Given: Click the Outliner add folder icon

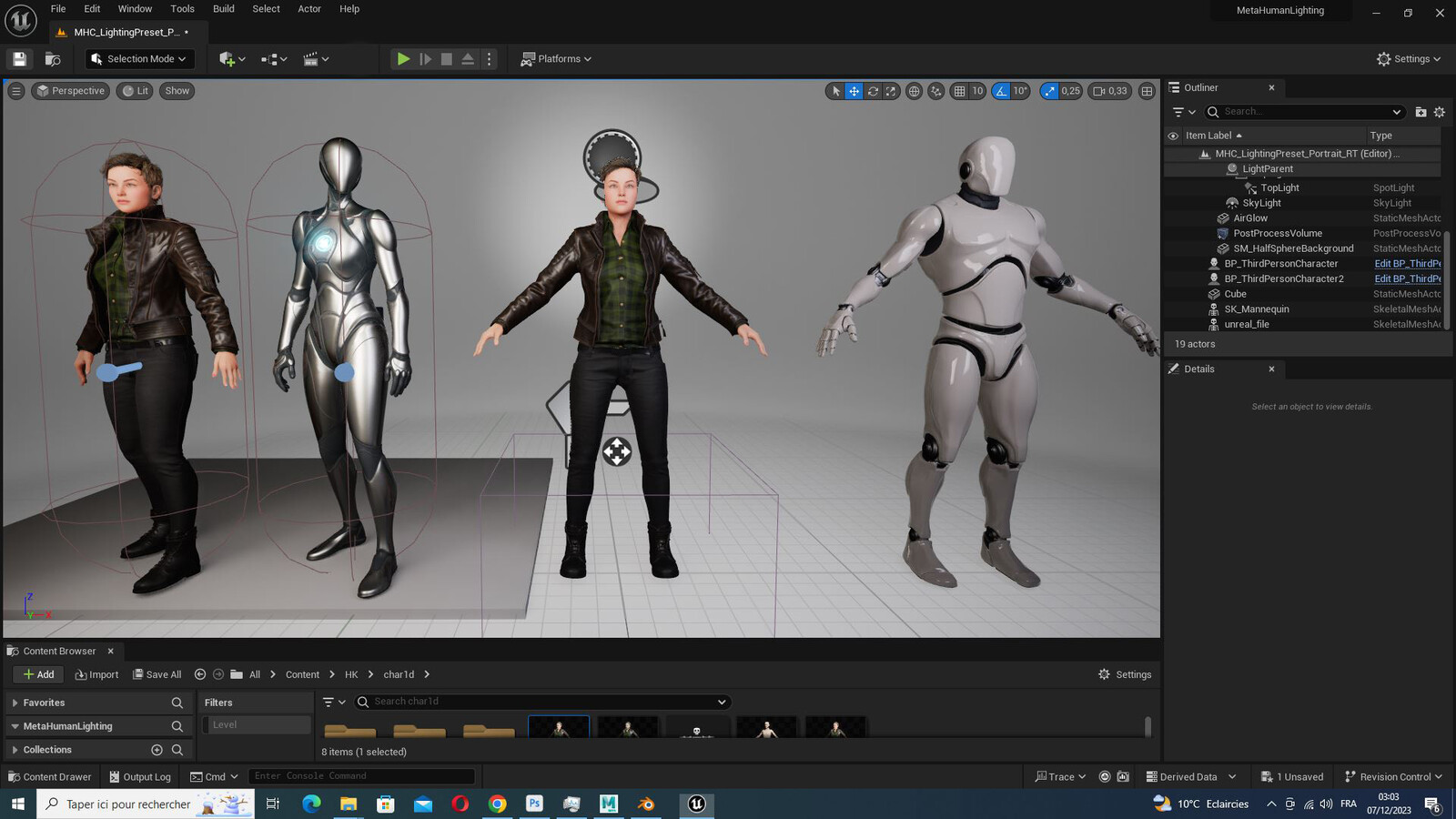Looking at the screenshot, I should [x=1421, y=112].
